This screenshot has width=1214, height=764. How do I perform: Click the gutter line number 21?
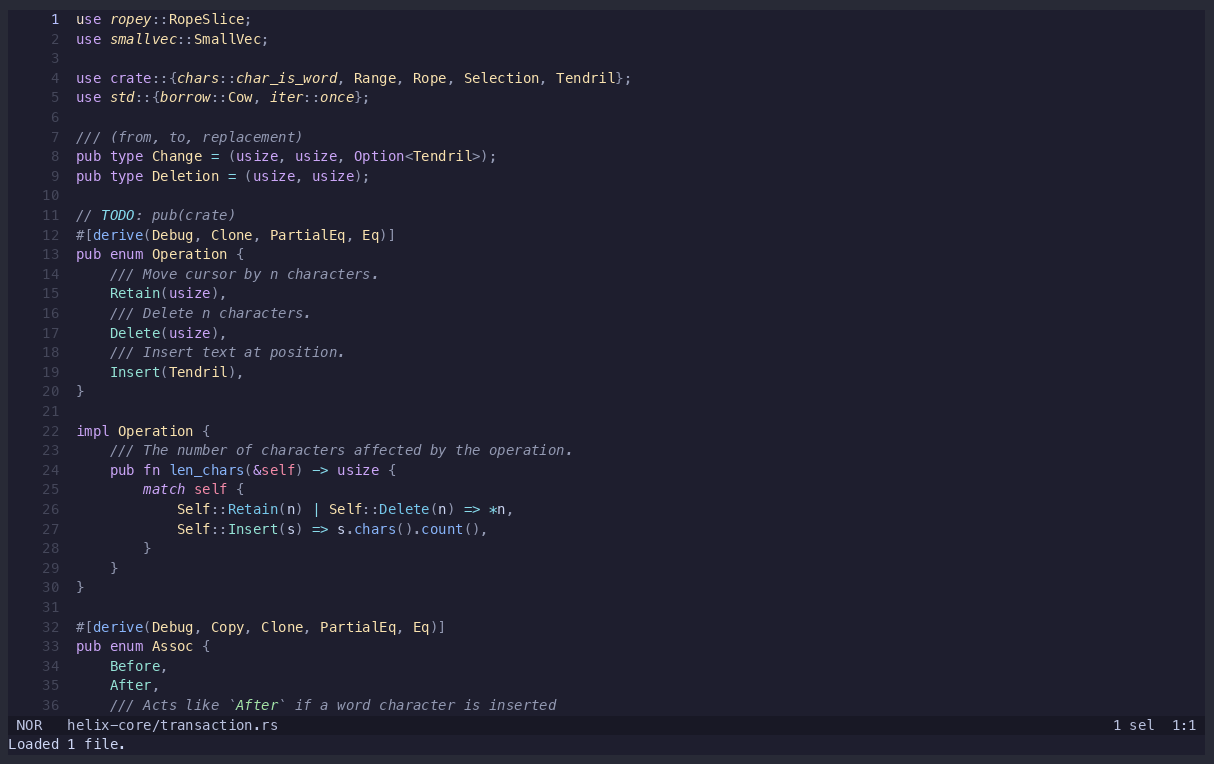pos(51,411)
